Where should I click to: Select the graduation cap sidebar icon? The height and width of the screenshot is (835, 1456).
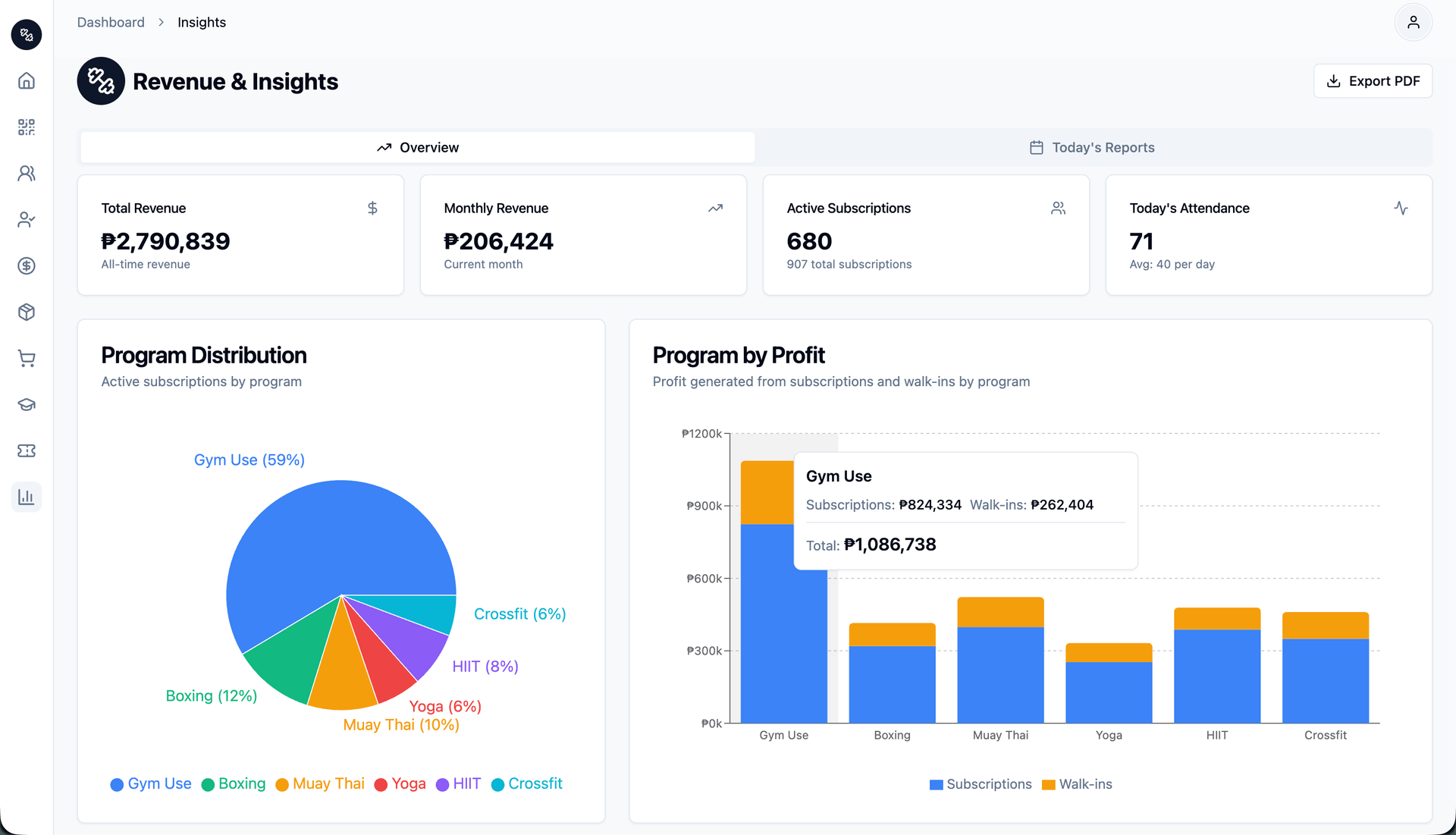27,405
